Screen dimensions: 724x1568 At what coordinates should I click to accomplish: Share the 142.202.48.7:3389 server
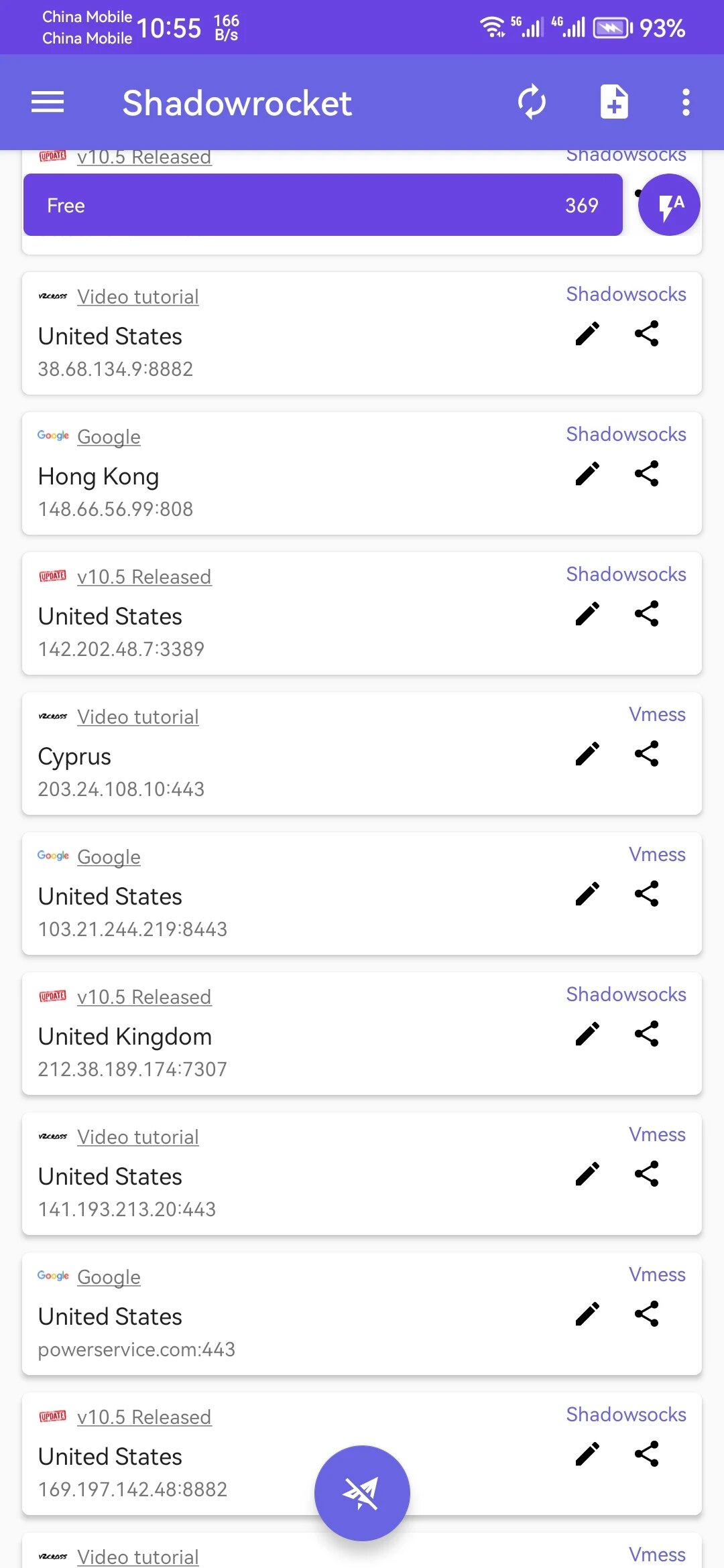(646, 614)
